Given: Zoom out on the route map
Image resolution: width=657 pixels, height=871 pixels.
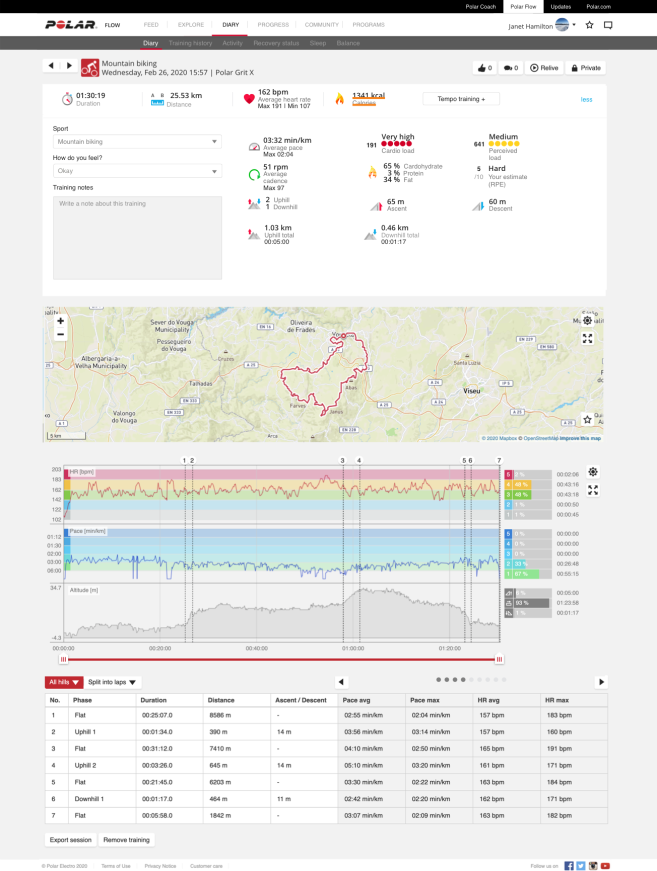Looking at the screenshot, I should [60, 334].
